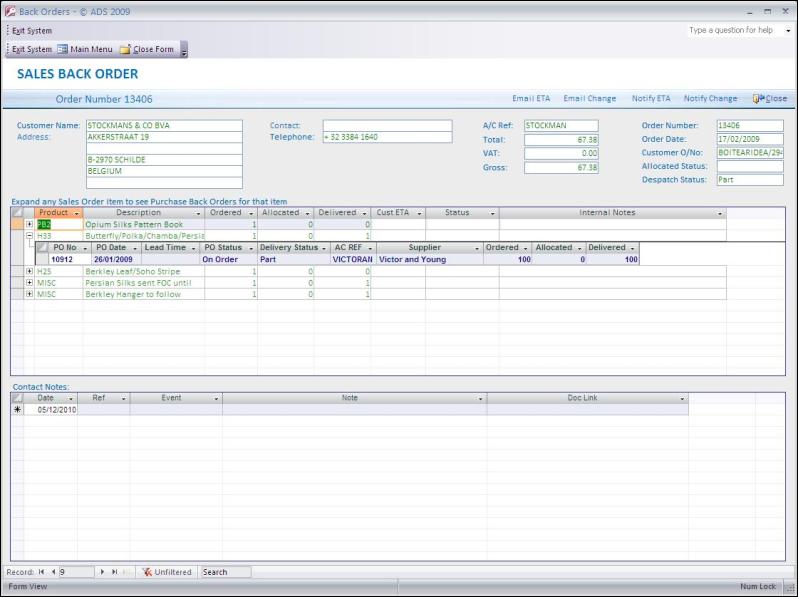Open the Cust ETA column dropdown
The height and width of the screenshot is (597, 798).
click(x=419, y=213)
